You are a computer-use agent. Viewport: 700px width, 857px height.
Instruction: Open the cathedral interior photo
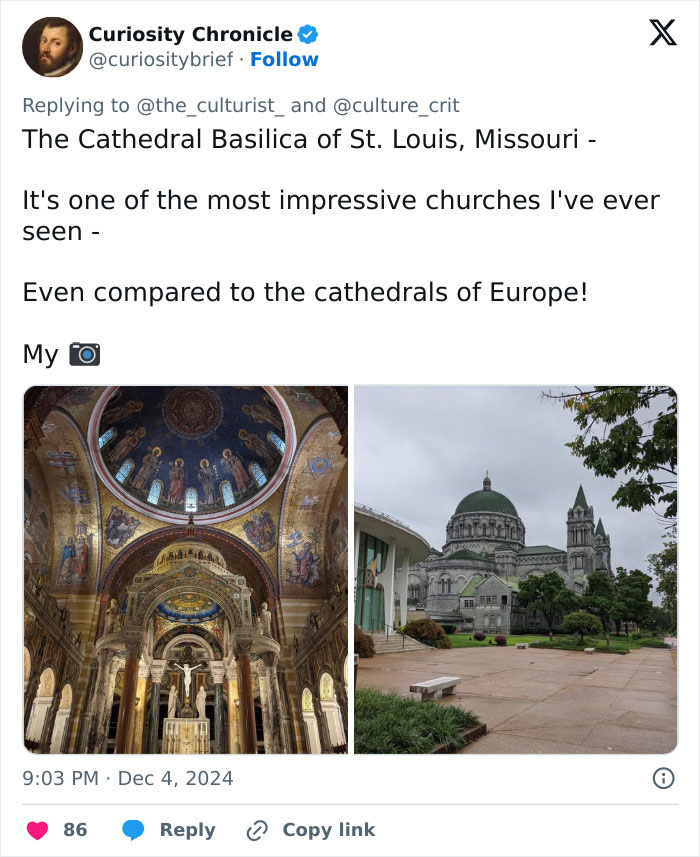tap(185, 568)
